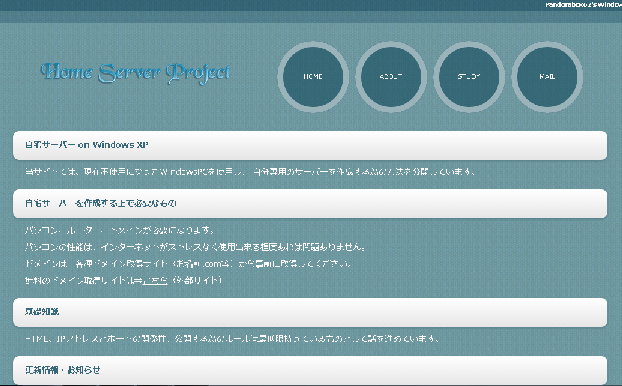Go to the STUDY circle menu item
The image size is (622, 386).
point(469,77)
